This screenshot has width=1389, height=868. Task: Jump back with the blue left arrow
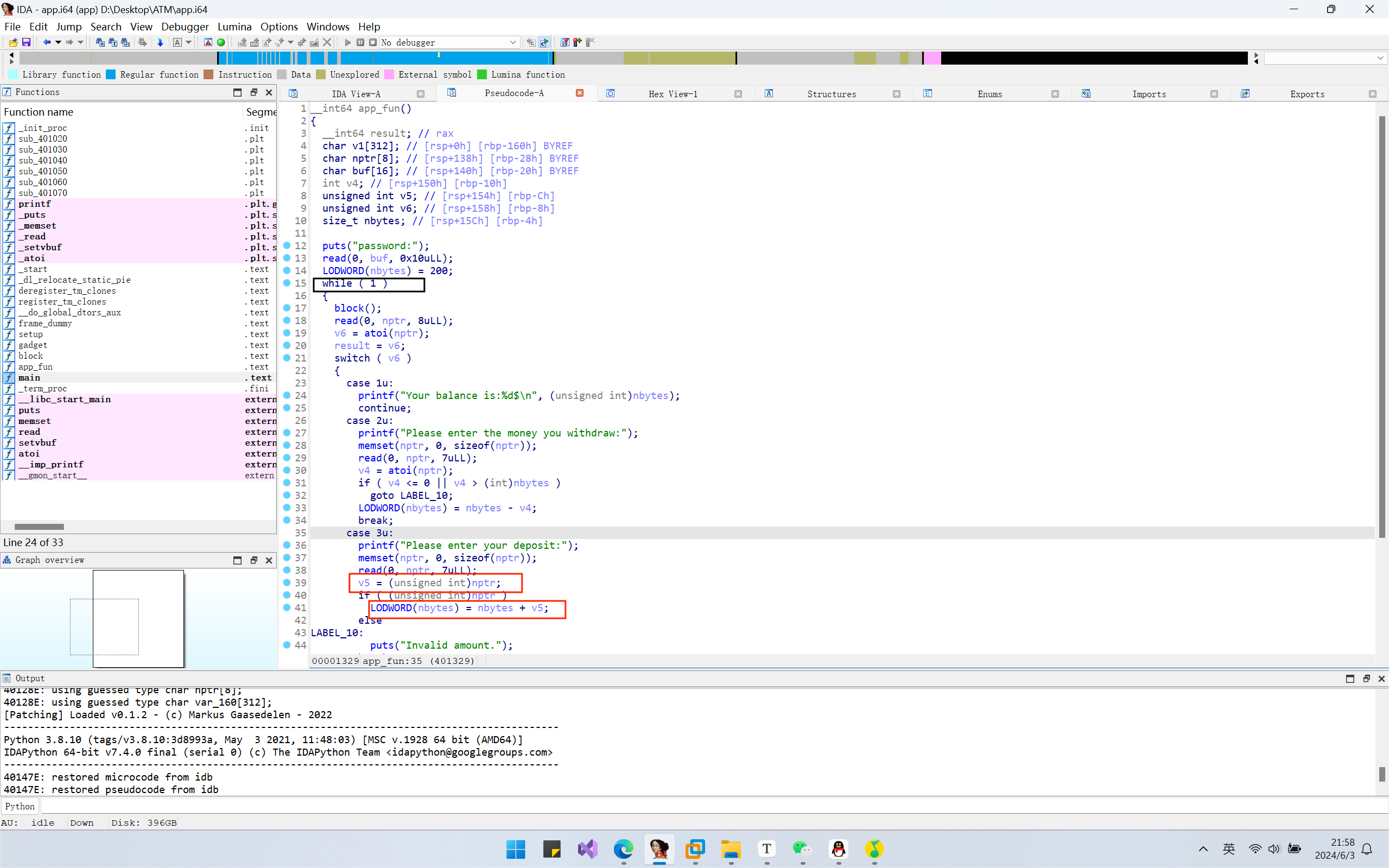pos(47,42)
